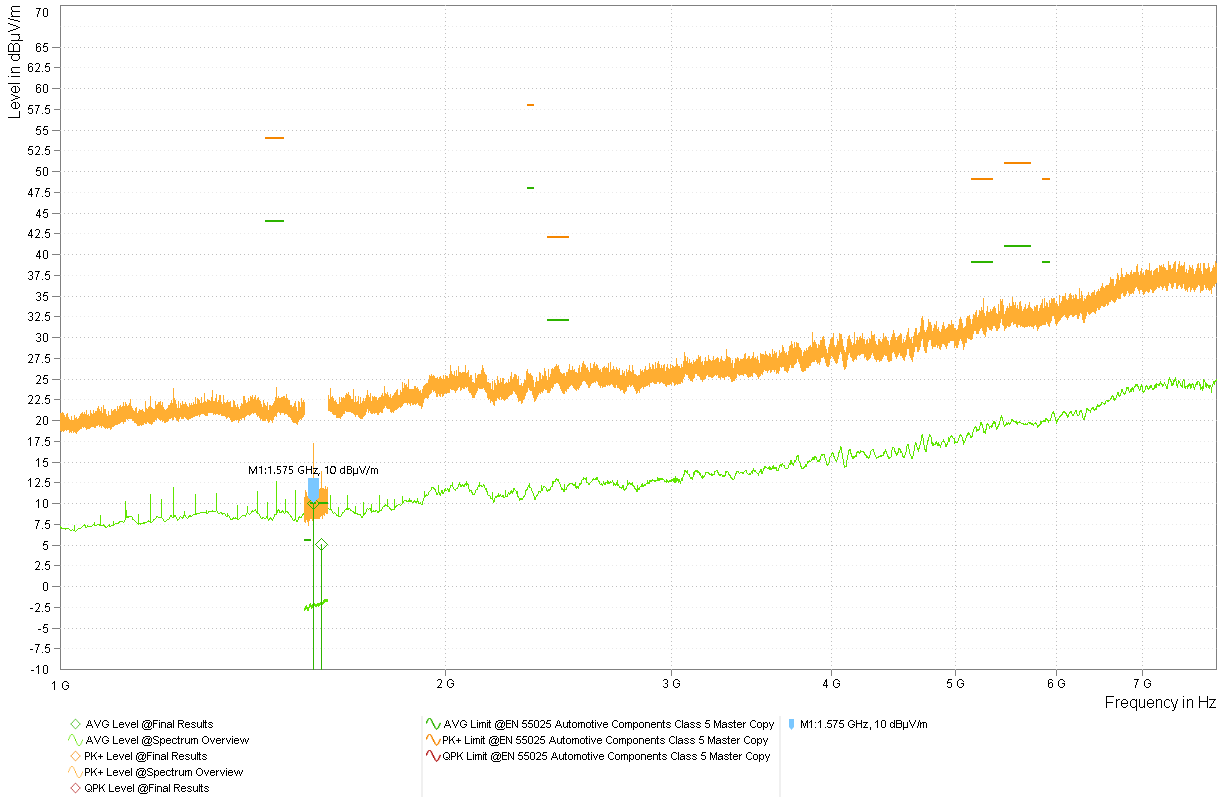Click the green diamond AVG Level Final Results legend icon
The height and width of the screenshot is (806, 1222).
74,724
